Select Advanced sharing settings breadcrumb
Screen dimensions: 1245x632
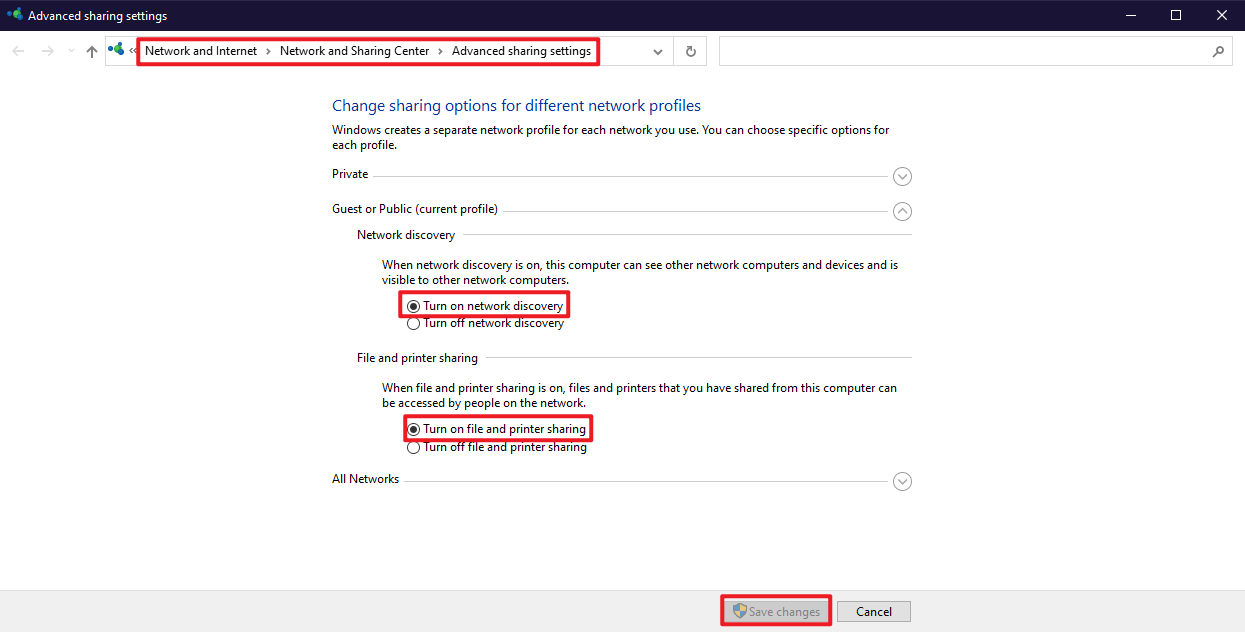[521, 51]
